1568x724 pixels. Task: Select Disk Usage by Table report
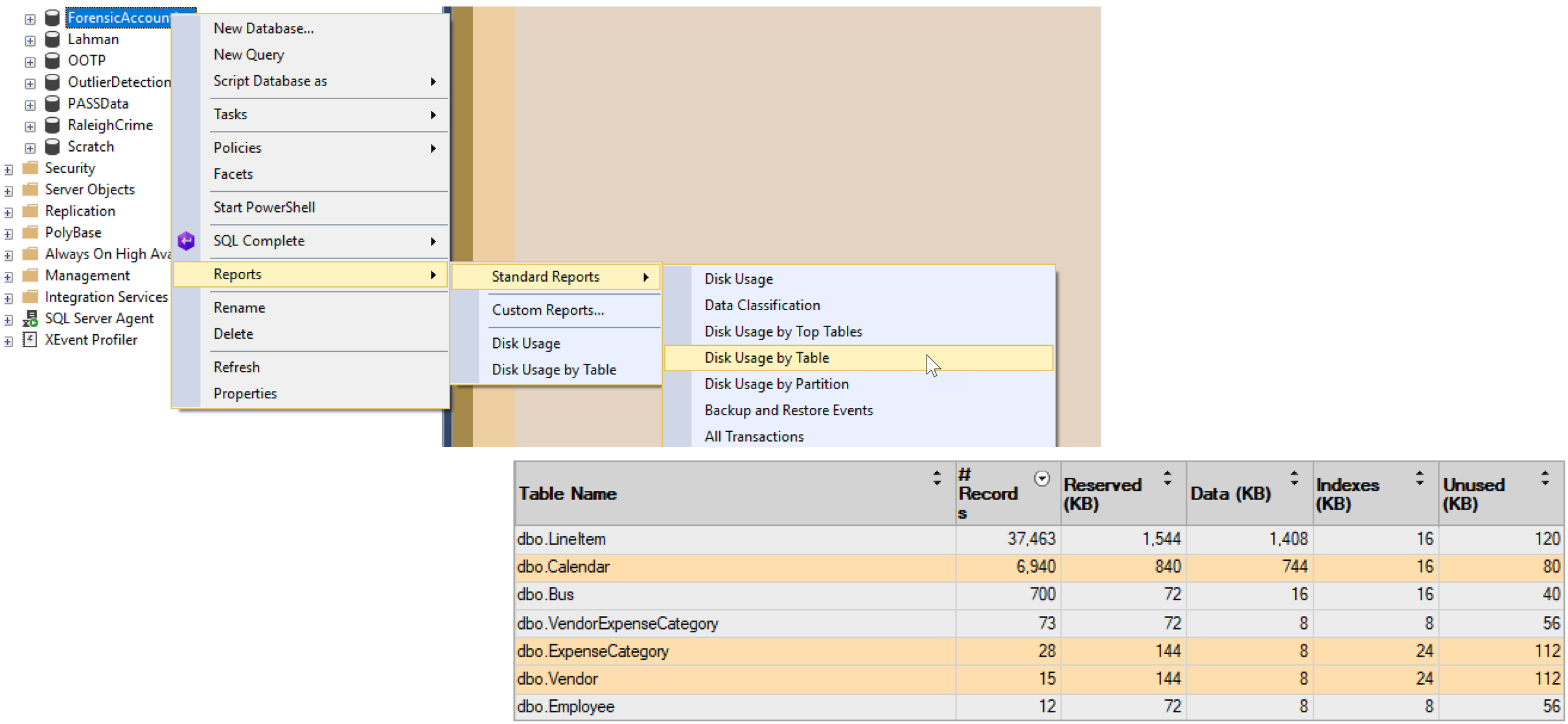[767, 358]
